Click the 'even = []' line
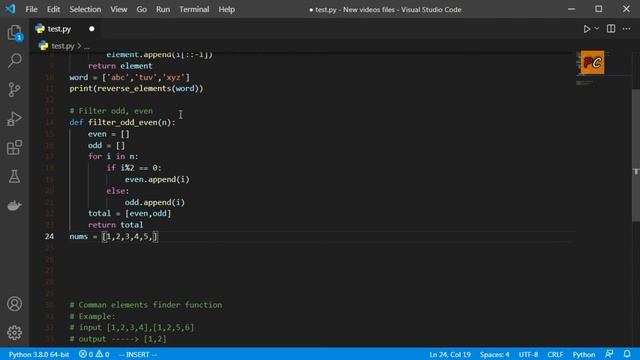 coord(109,134)
